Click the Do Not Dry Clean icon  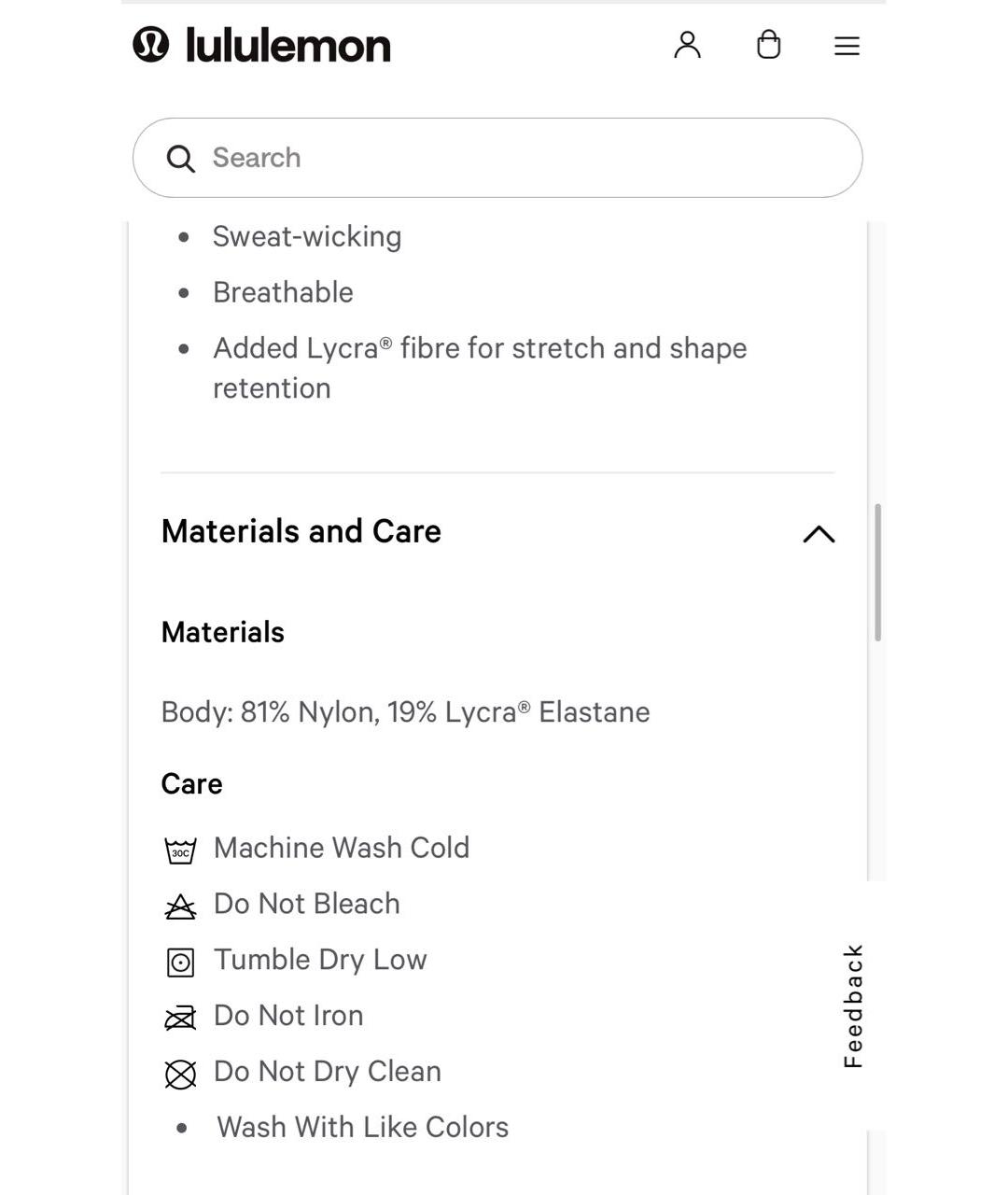click(x=180, y=1075)
